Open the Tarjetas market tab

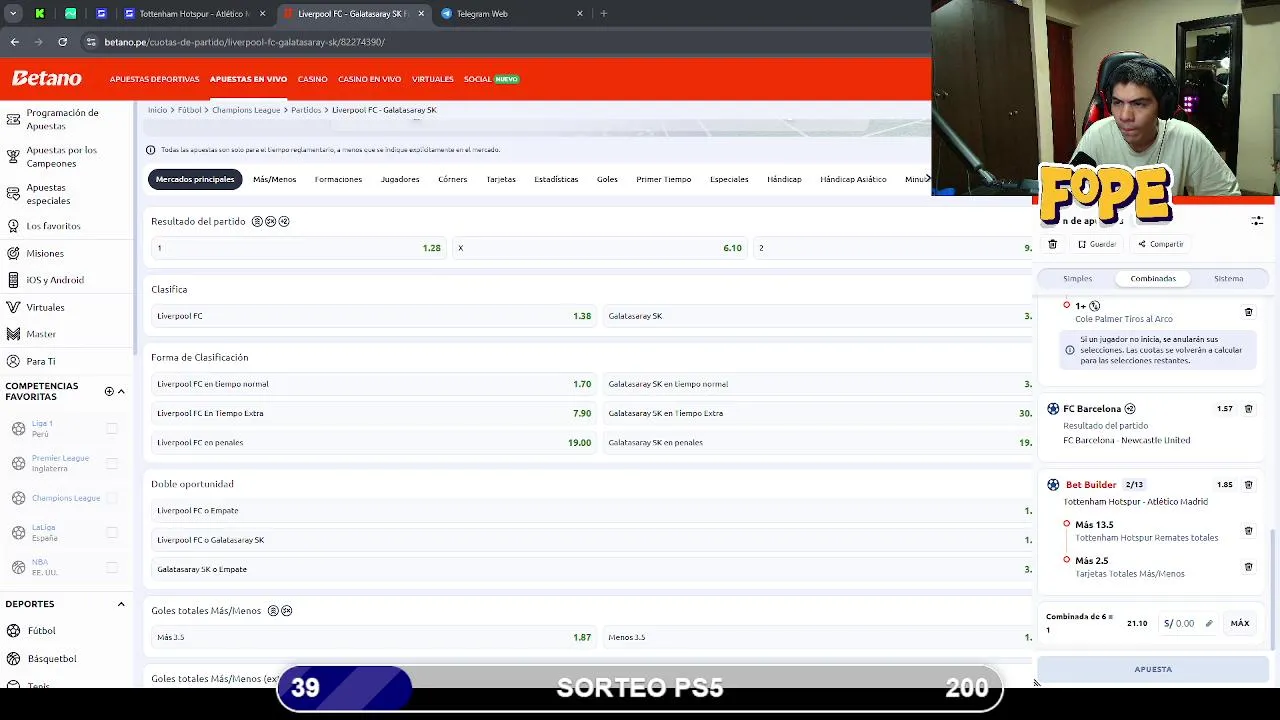pos(501,179)
